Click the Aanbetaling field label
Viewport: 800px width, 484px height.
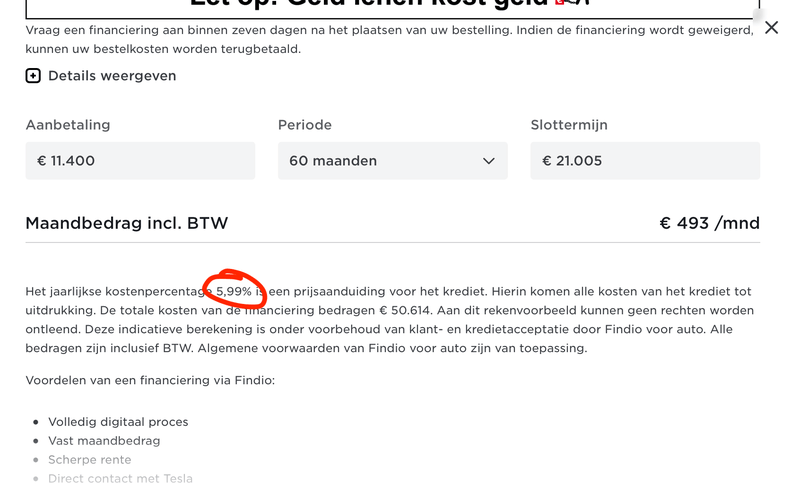point(68,125)
